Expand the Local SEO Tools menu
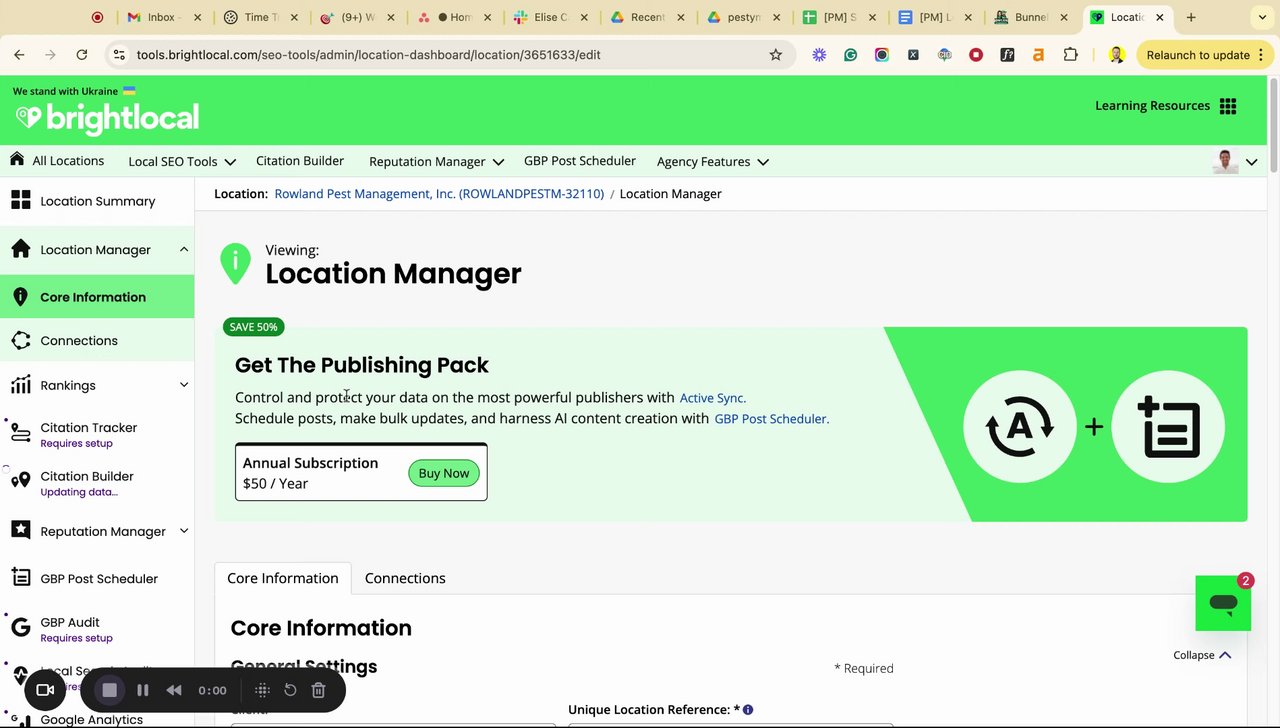Screen dimensions: 1280x728 pos(182,161)
